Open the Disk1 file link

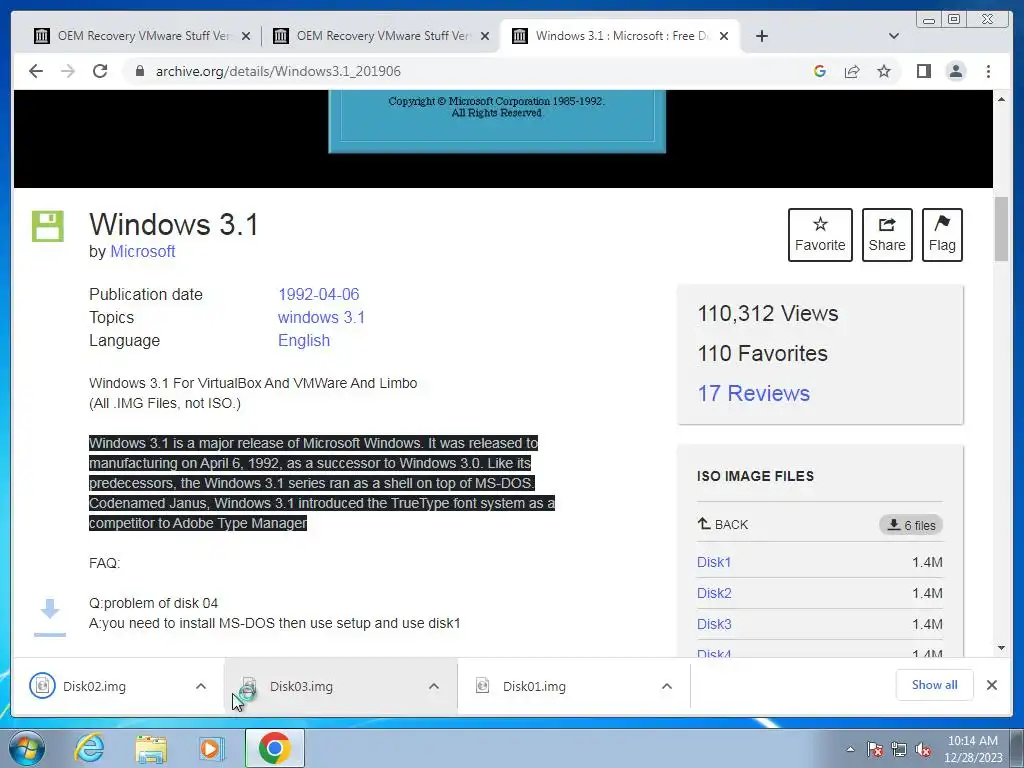714,562
